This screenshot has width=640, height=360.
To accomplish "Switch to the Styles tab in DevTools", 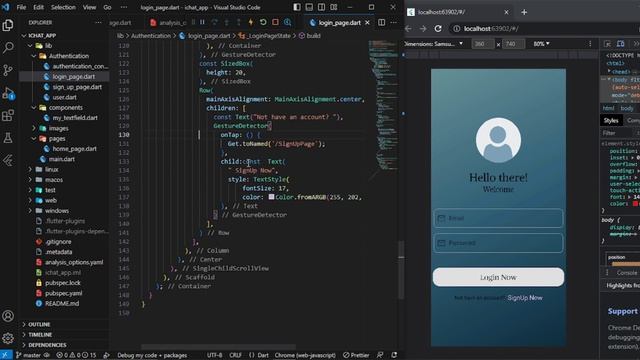I will [611, 120].
